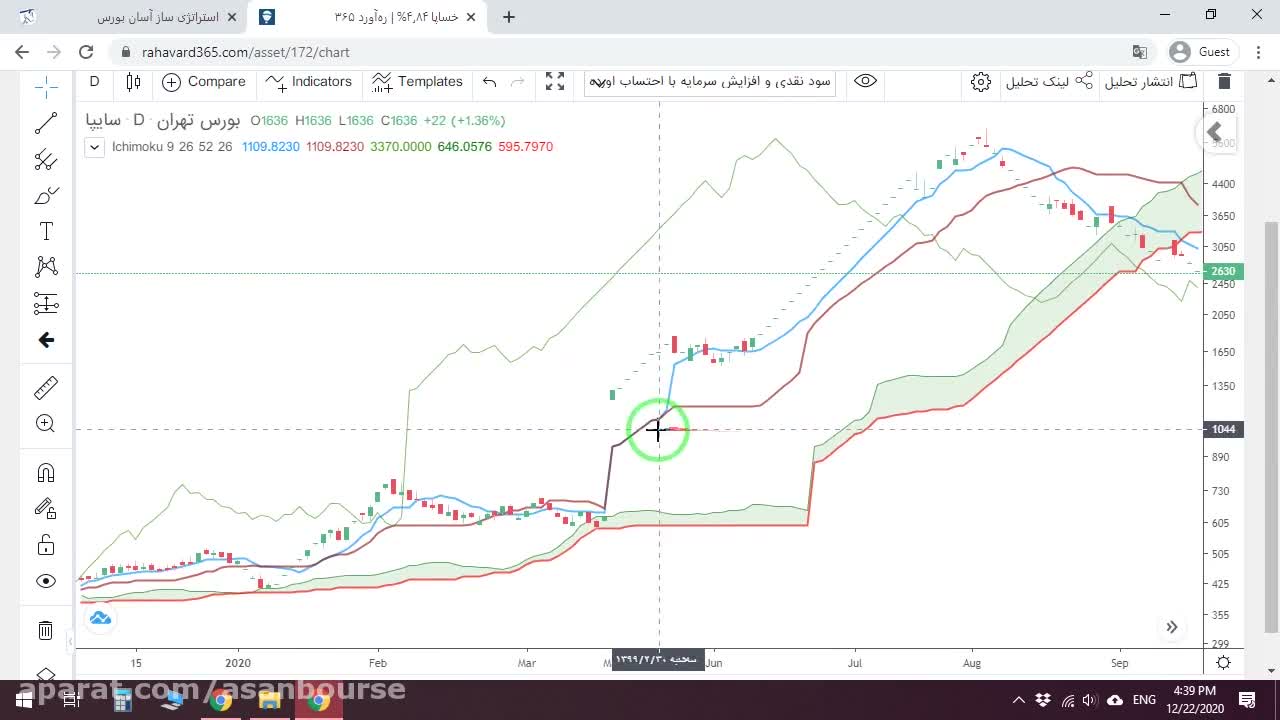Open the candlestick chart style menu

133,82
